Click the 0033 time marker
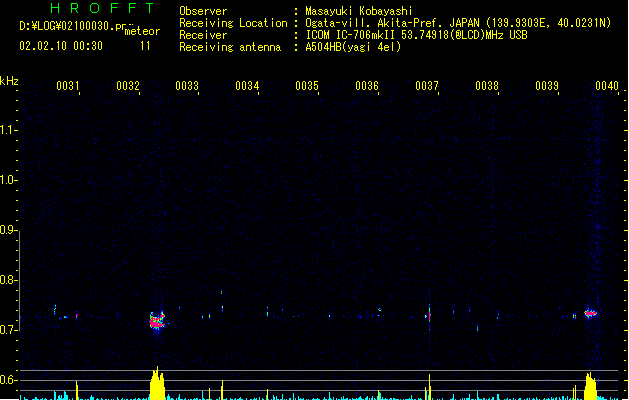629x400 pixels. tap(187, 86)
